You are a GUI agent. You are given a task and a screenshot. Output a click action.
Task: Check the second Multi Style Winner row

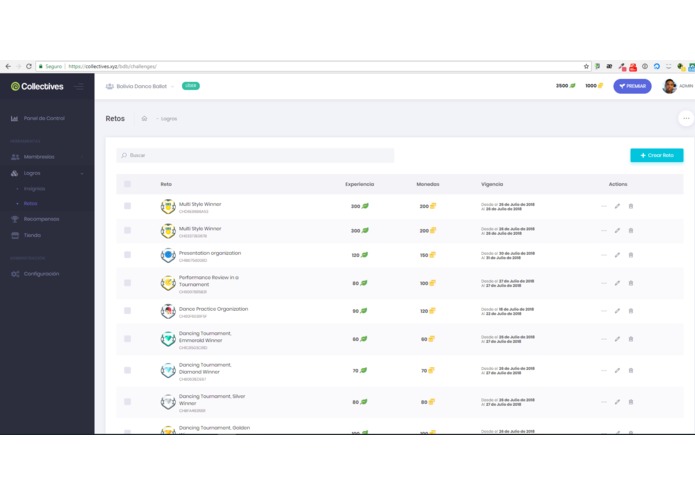pos(127,230)
